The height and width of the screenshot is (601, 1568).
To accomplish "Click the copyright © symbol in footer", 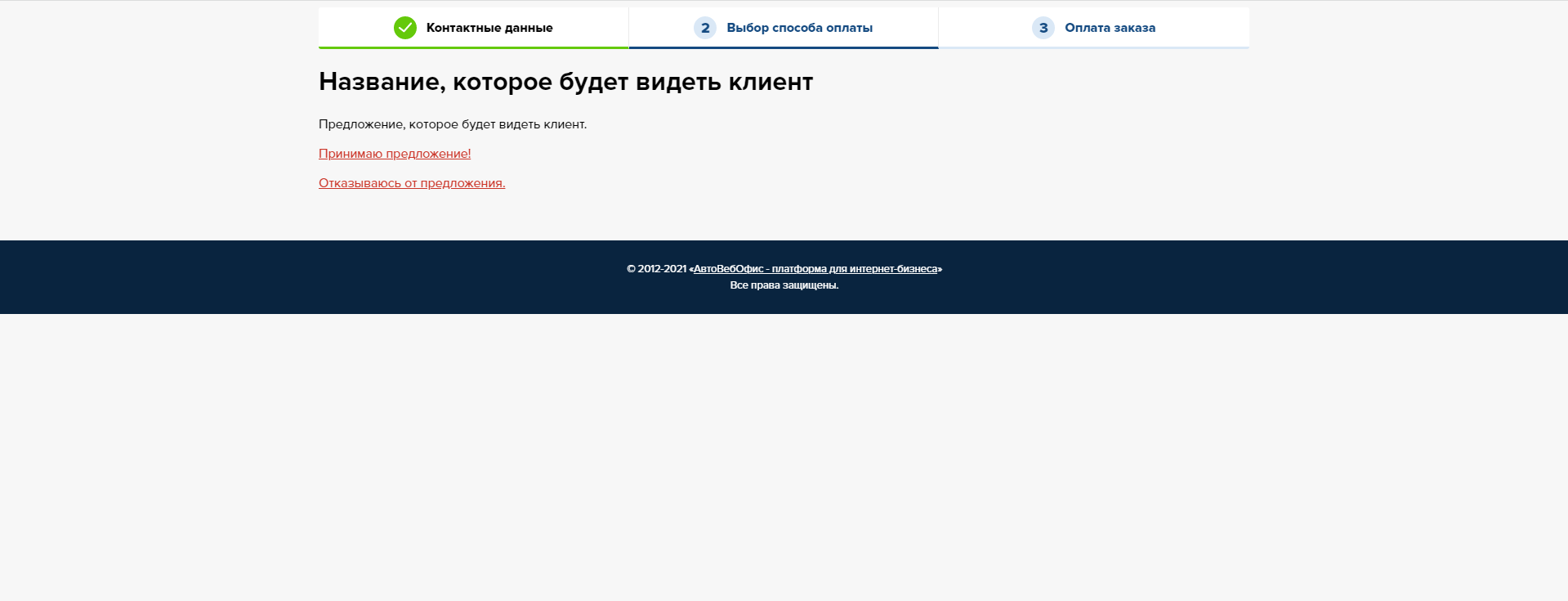I will pyautogui.click(x=631, y=269).
